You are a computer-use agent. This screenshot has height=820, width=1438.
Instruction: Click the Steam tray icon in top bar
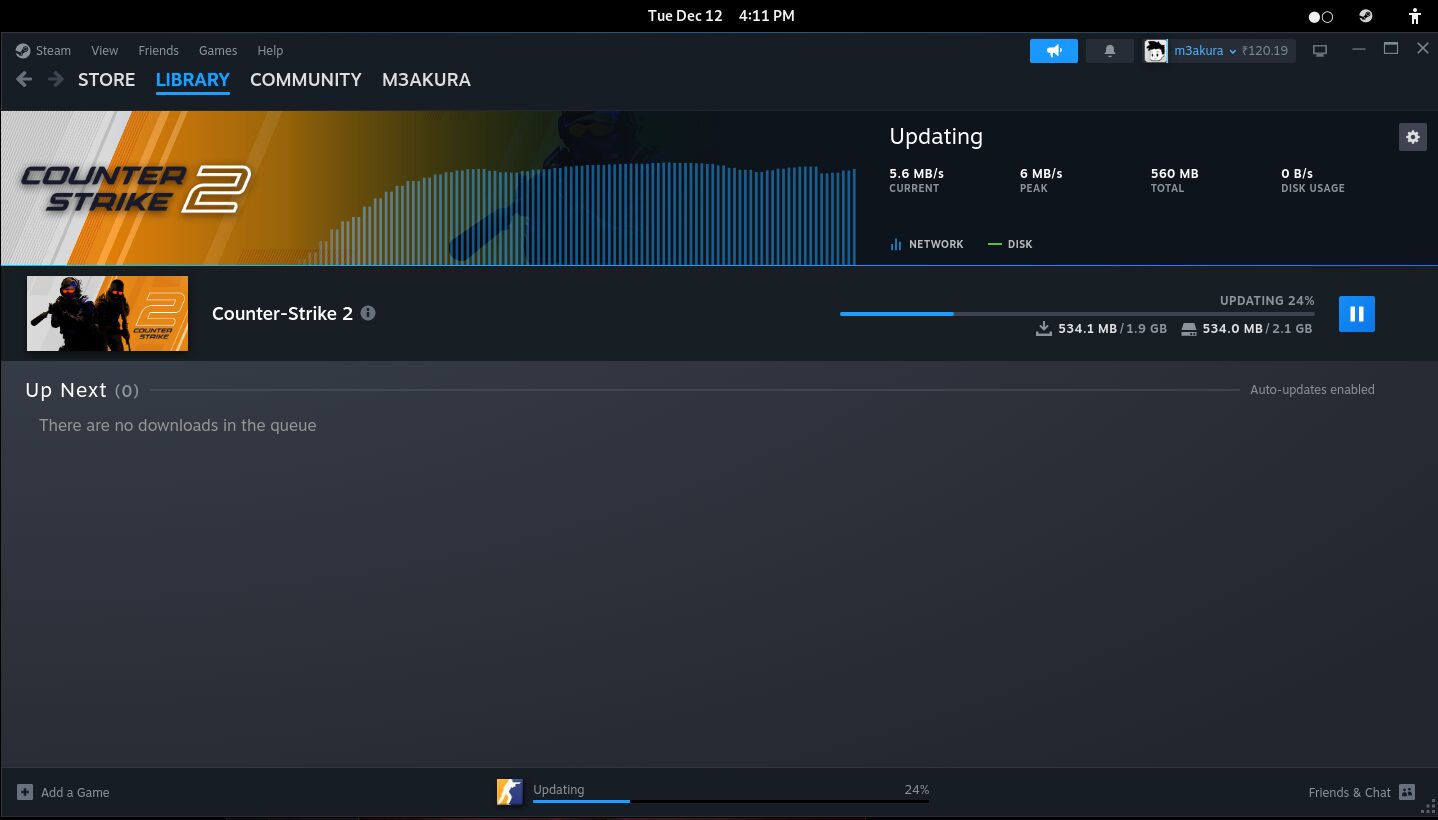pyautogui.click(x=1365, y=16)
